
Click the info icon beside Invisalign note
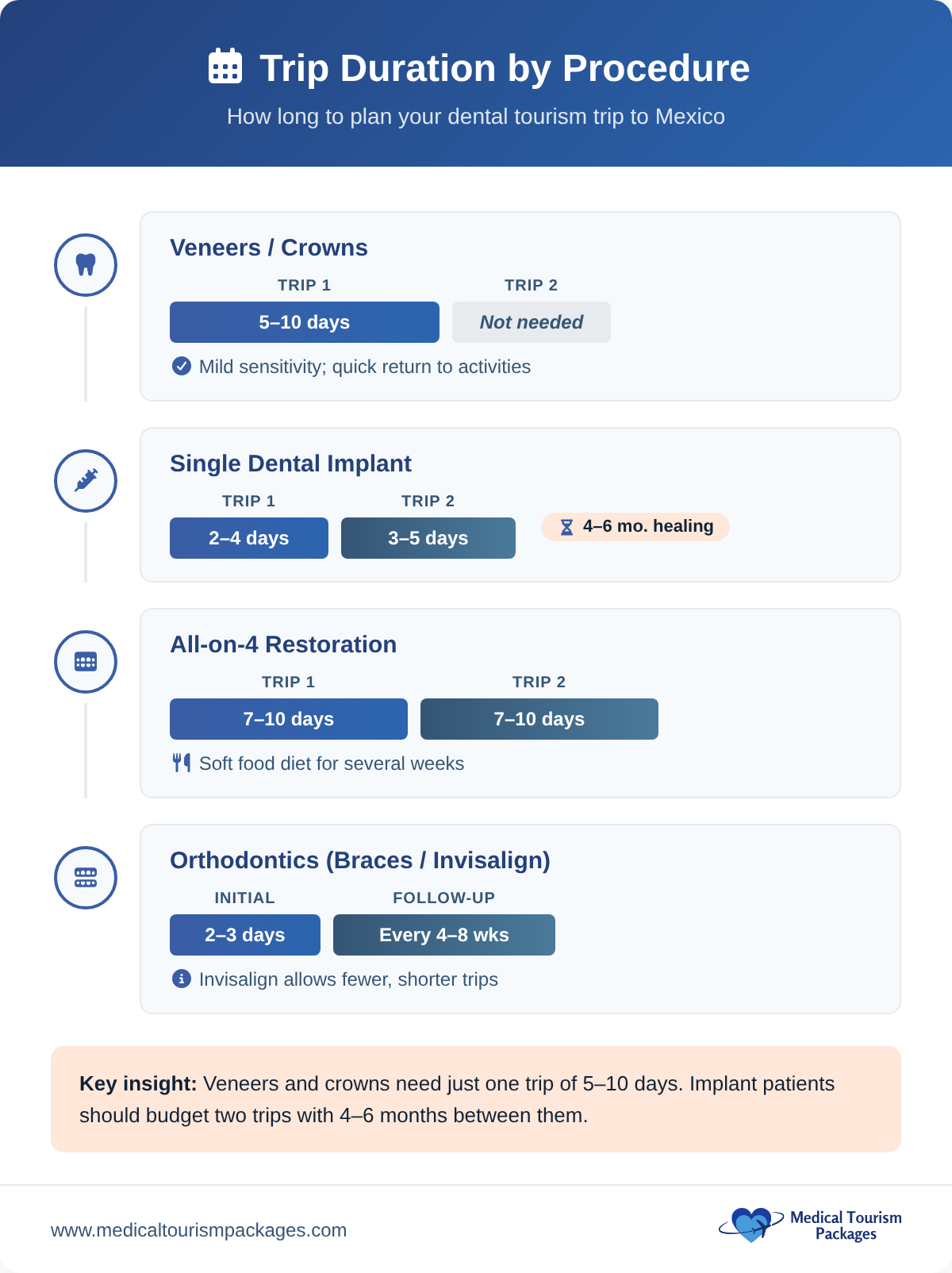(x=182, y=979)
